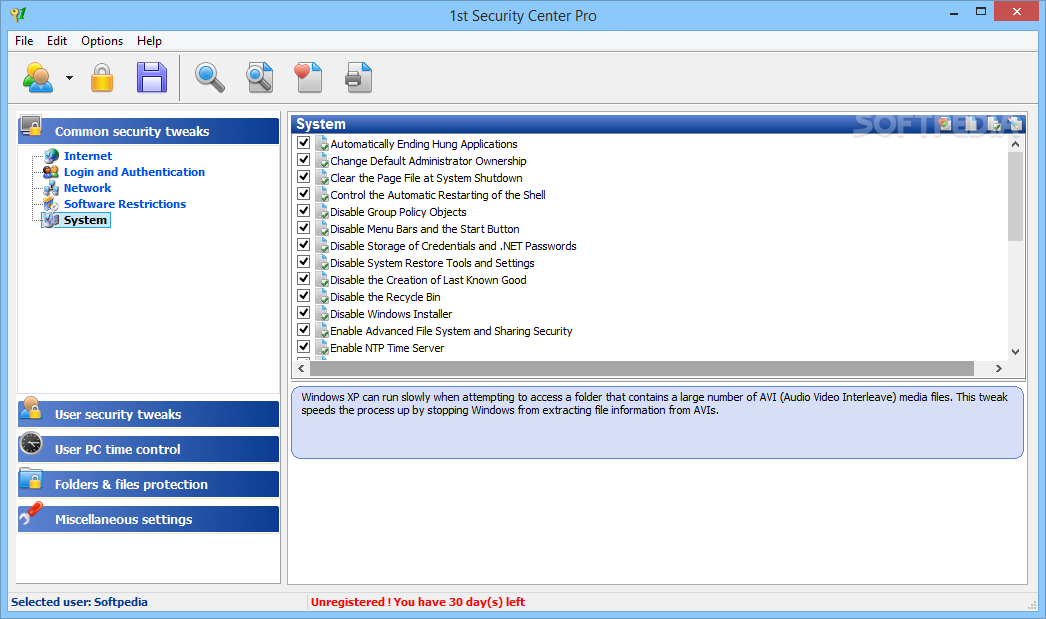This screenshot has height=619, width=1046.
Task: Click the users icon in the toolbar
Action: coord(38,77)
